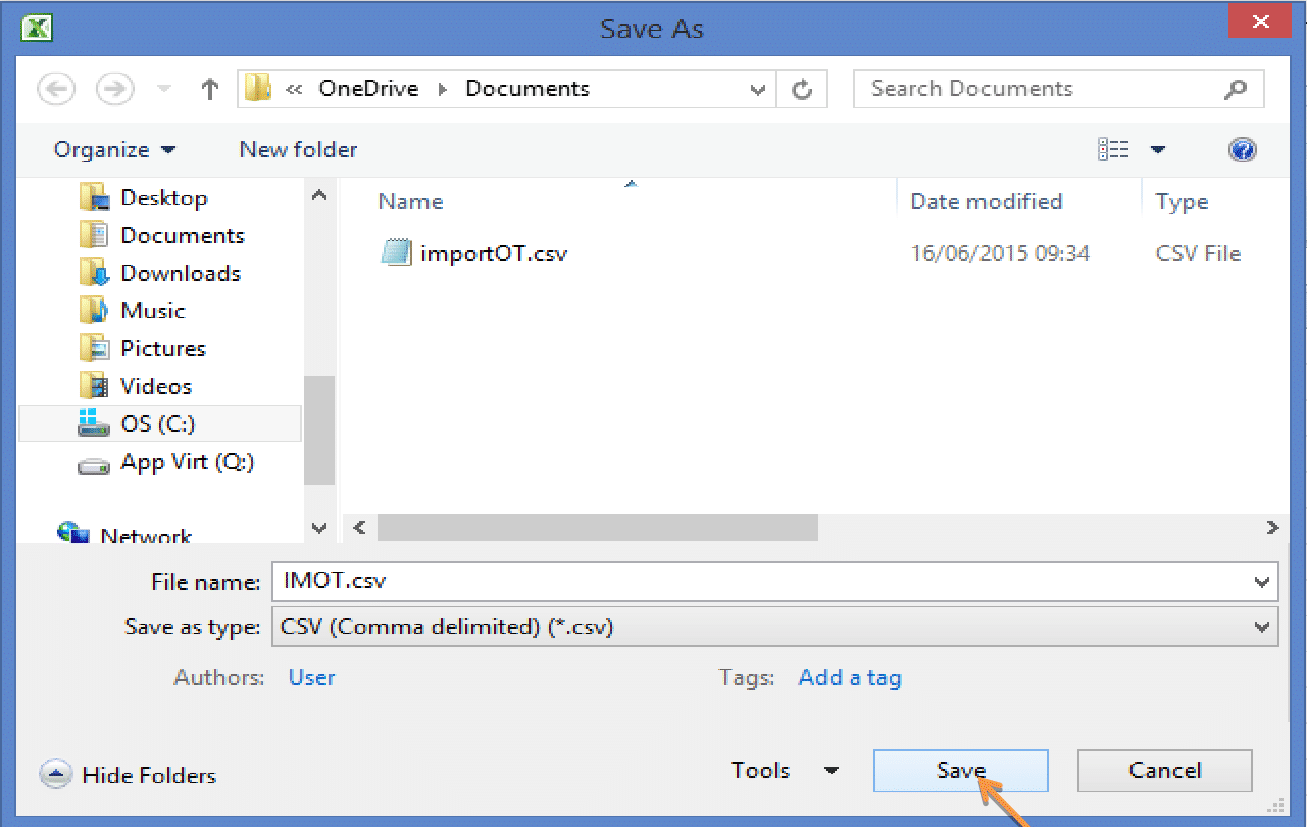Refresh the Documents folder view

pos(802,88)
